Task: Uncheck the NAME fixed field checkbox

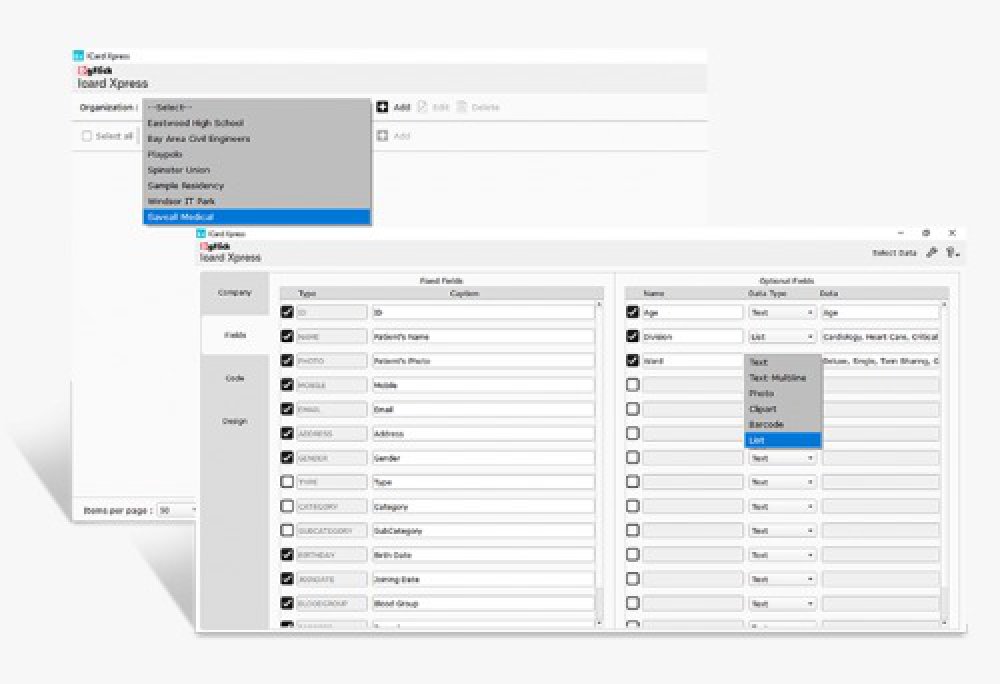Action: click(x=287, y=336)
